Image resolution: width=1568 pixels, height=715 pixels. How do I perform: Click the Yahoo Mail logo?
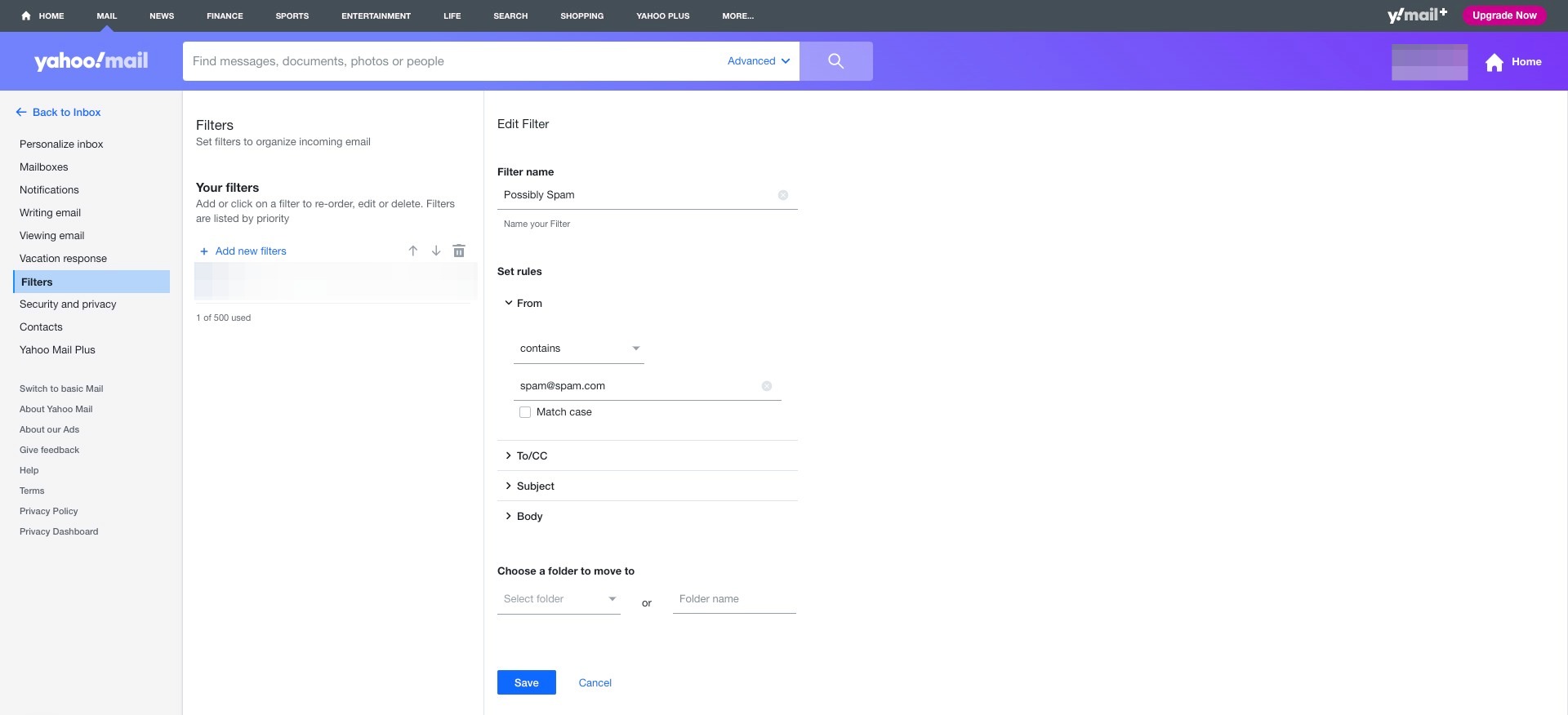tap(91, 61)
